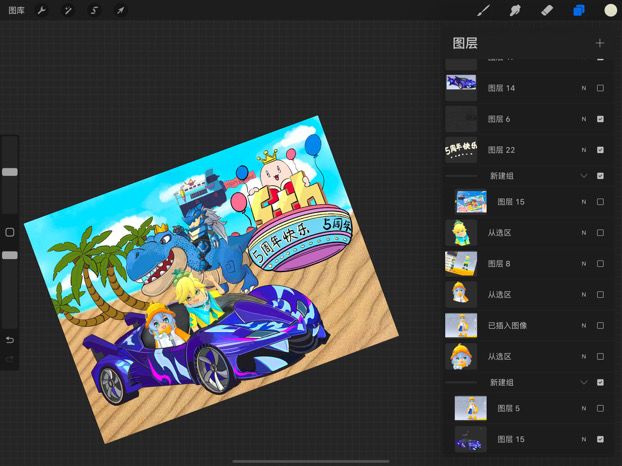622x466 pixels.
Task: Add a new layer with plus button
Action: coord(600,43)
